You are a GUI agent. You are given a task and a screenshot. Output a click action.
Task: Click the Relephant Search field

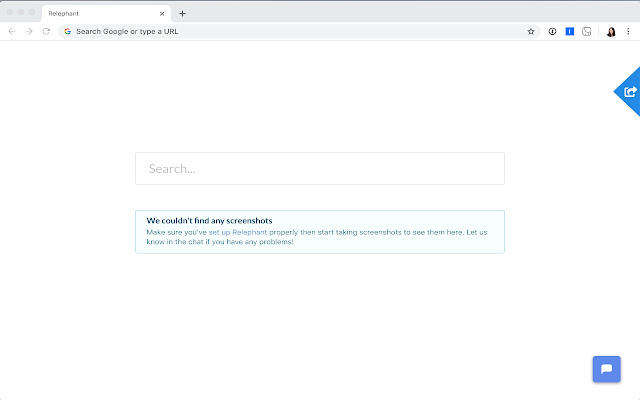pos(320,169)
